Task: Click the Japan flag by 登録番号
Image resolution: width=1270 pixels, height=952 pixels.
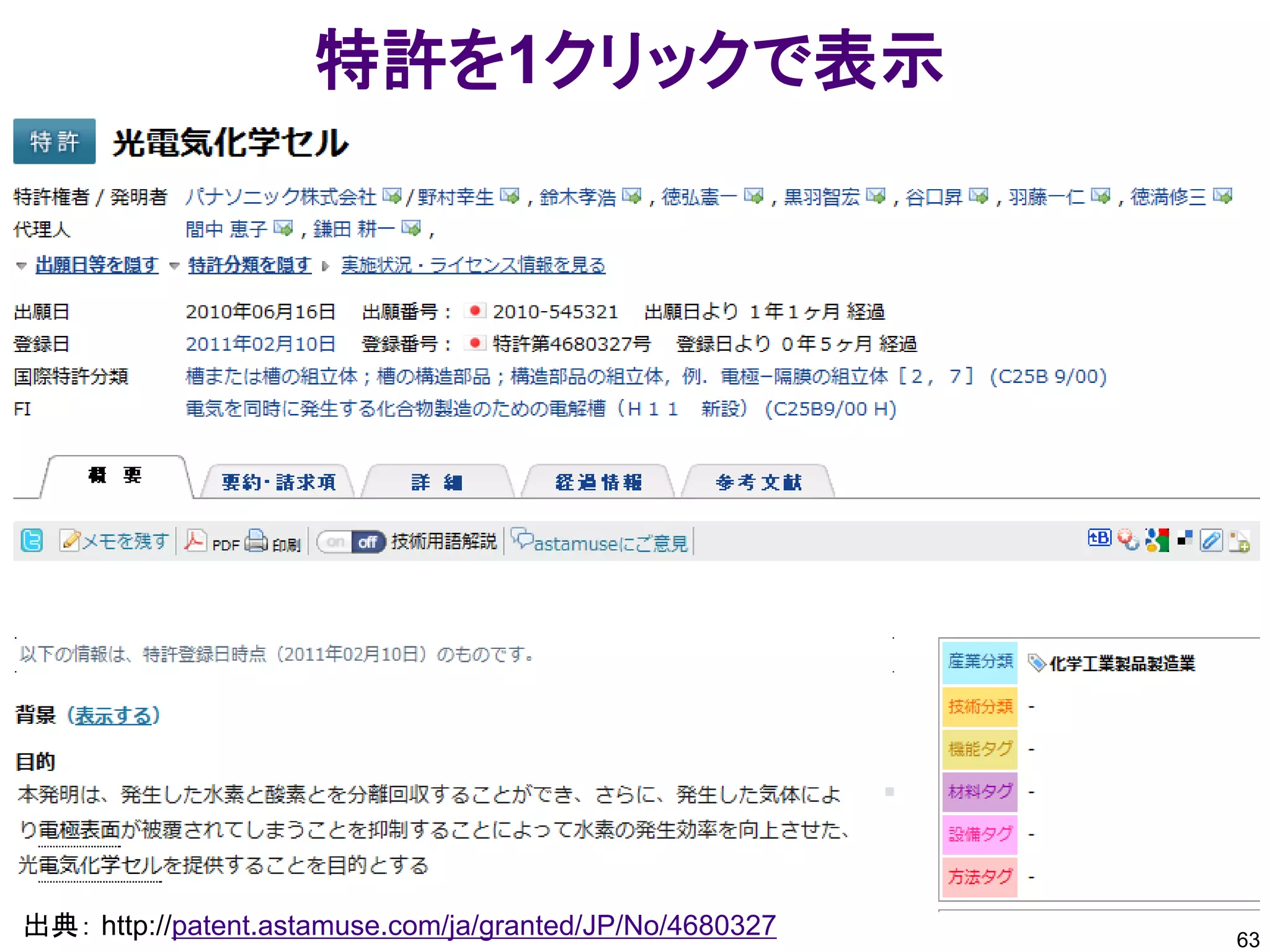Action: point(475,343)
